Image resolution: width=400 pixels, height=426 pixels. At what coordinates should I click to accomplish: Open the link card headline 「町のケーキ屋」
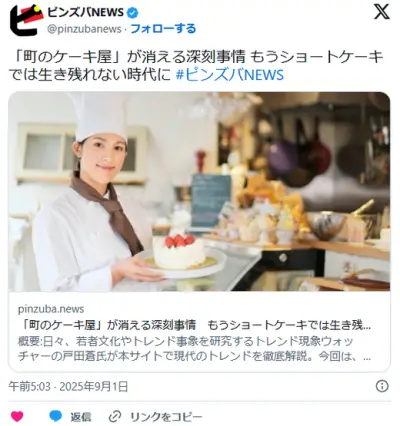click(195, 325)
